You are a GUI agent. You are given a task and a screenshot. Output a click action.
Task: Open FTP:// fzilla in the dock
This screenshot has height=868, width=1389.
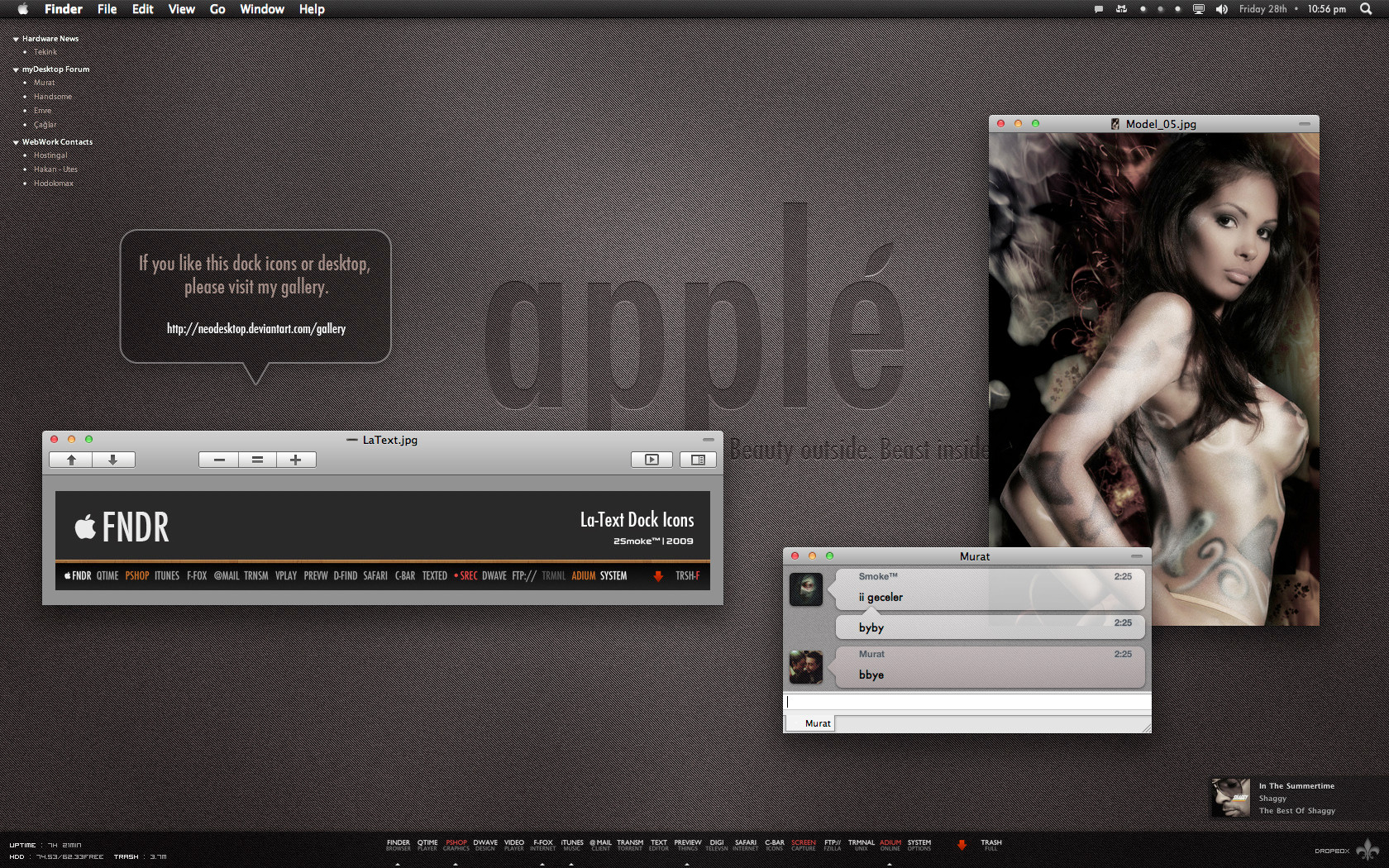pyautogui.click(x=833, y=845)
